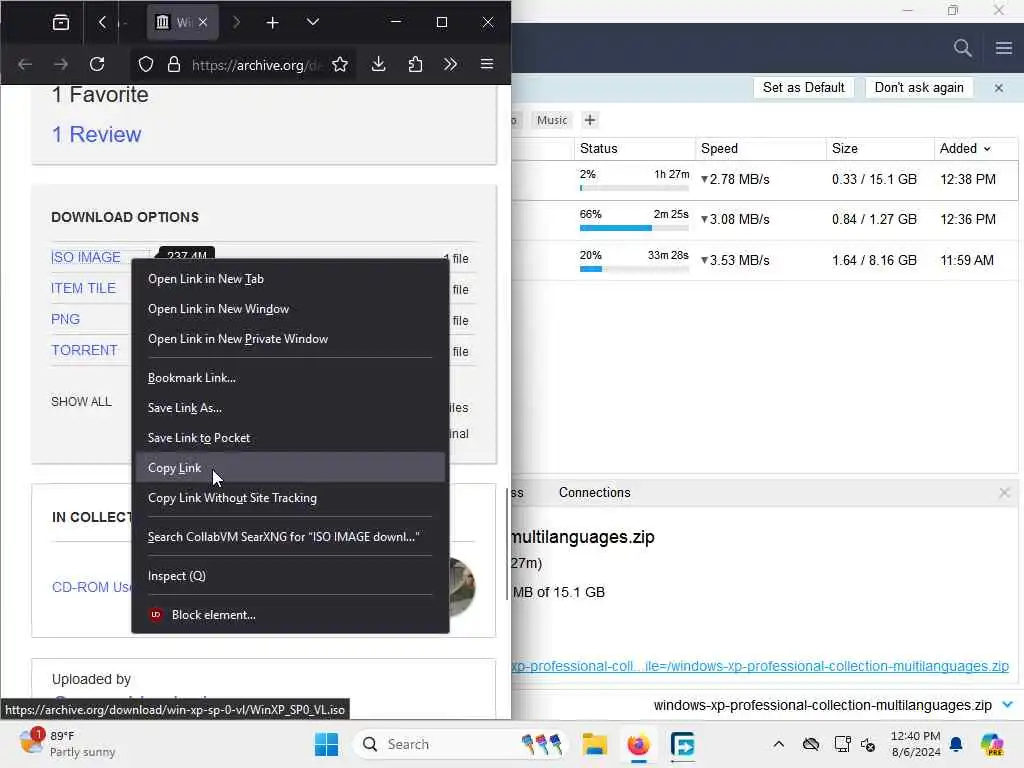Select Bookmark Link menu entry
The height and width of the screenshot is (768, 1024).
point(290,377)
